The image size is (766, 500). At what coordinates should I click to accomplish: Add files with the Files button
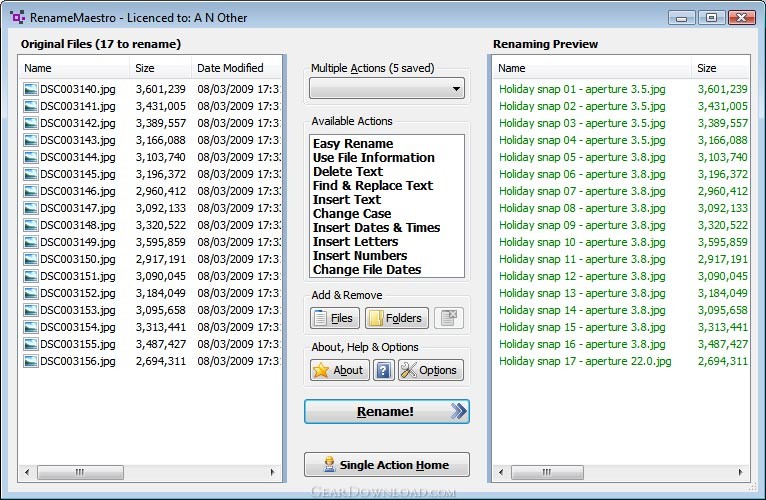pyautogui.click(x=335, y=318)
